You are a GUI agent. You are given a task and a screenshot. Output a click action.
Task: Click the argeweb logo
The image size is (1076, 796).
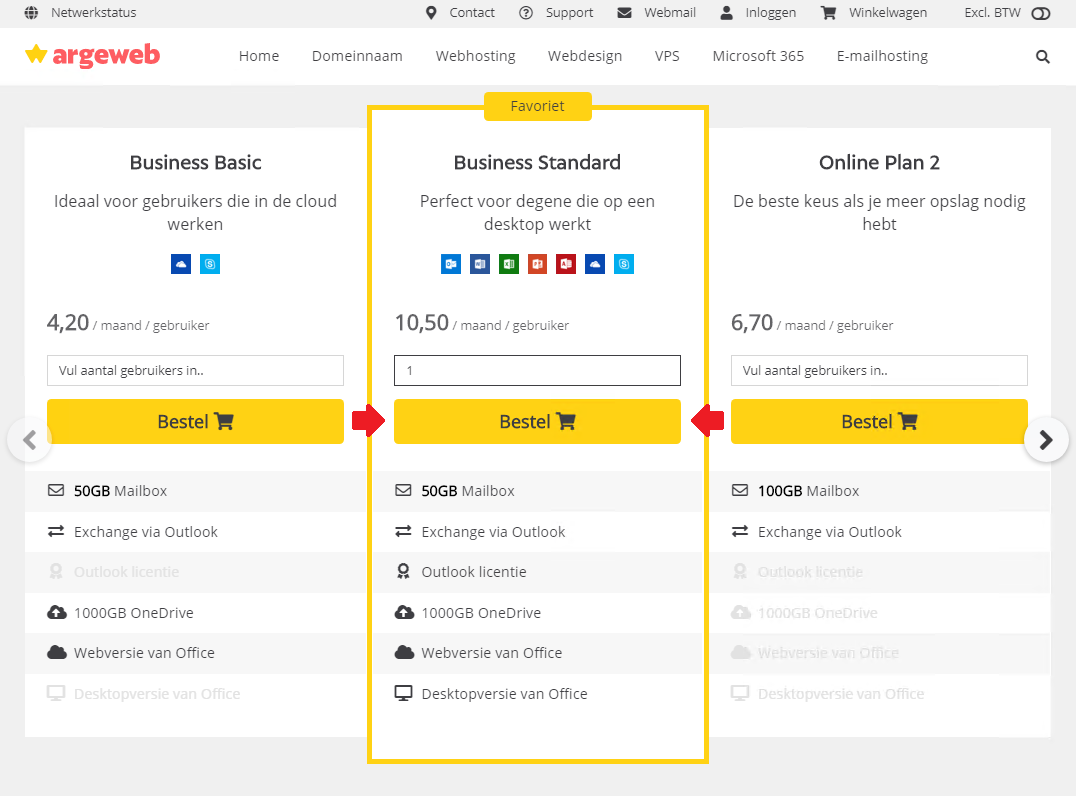coord(92,55)
